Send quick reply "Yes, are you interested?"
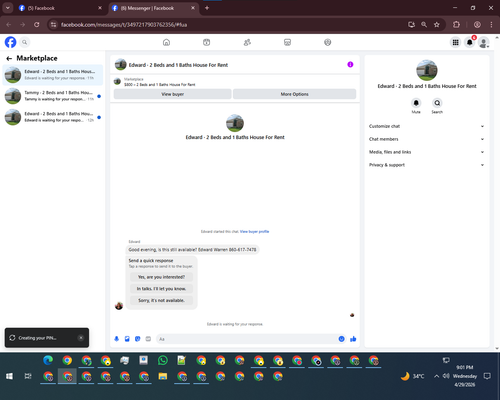This screenshot has height=400, width=500. click(x=161, y=277)
